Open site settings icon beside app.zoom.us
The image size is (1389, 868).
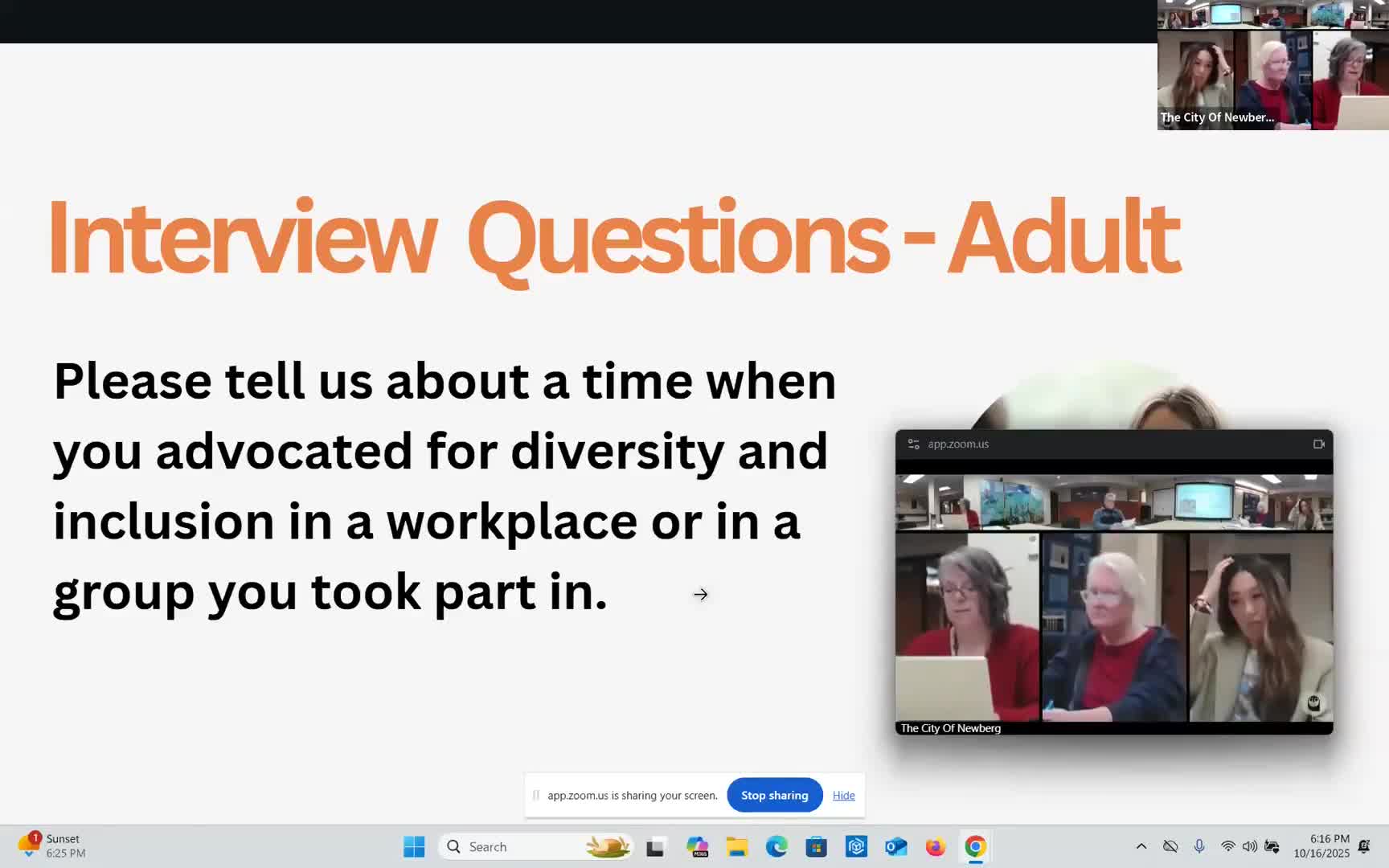[x=913, y=444]
